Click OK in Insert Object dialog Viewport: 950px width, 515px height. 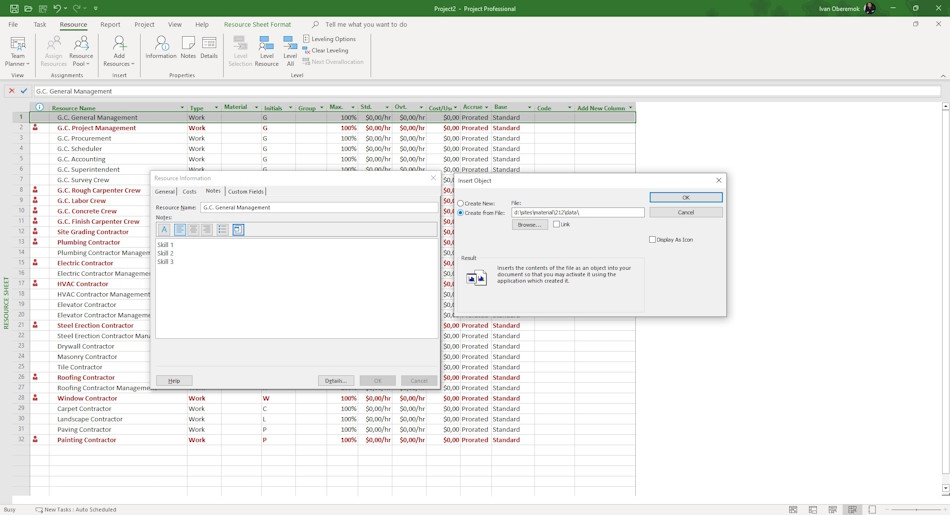click(686, 198)
